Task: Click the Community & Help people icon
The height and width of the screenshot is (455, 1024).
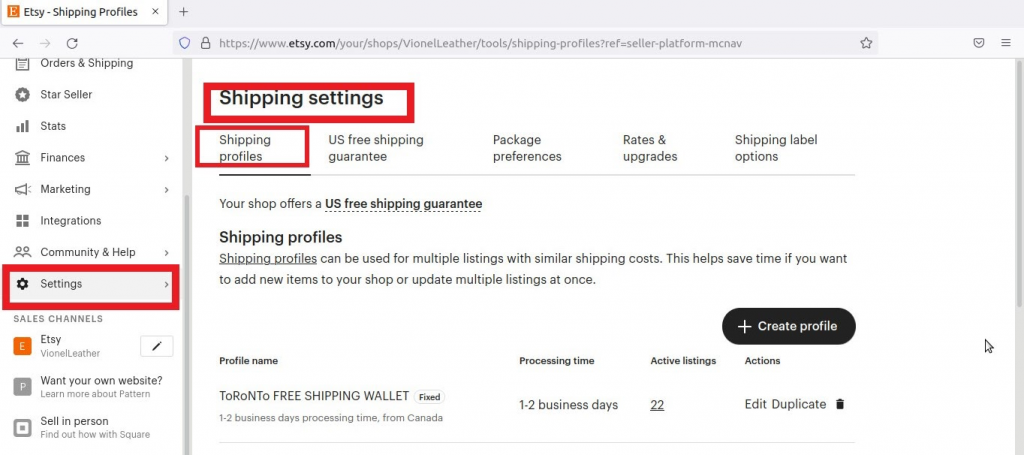Action: 22,252
